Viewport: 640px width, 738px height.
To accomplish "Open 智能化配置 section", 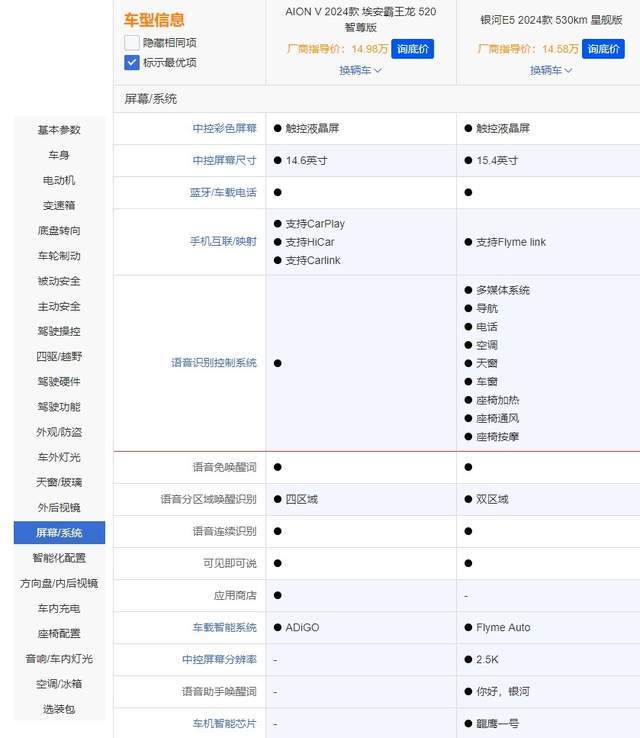I will [59, 558].
